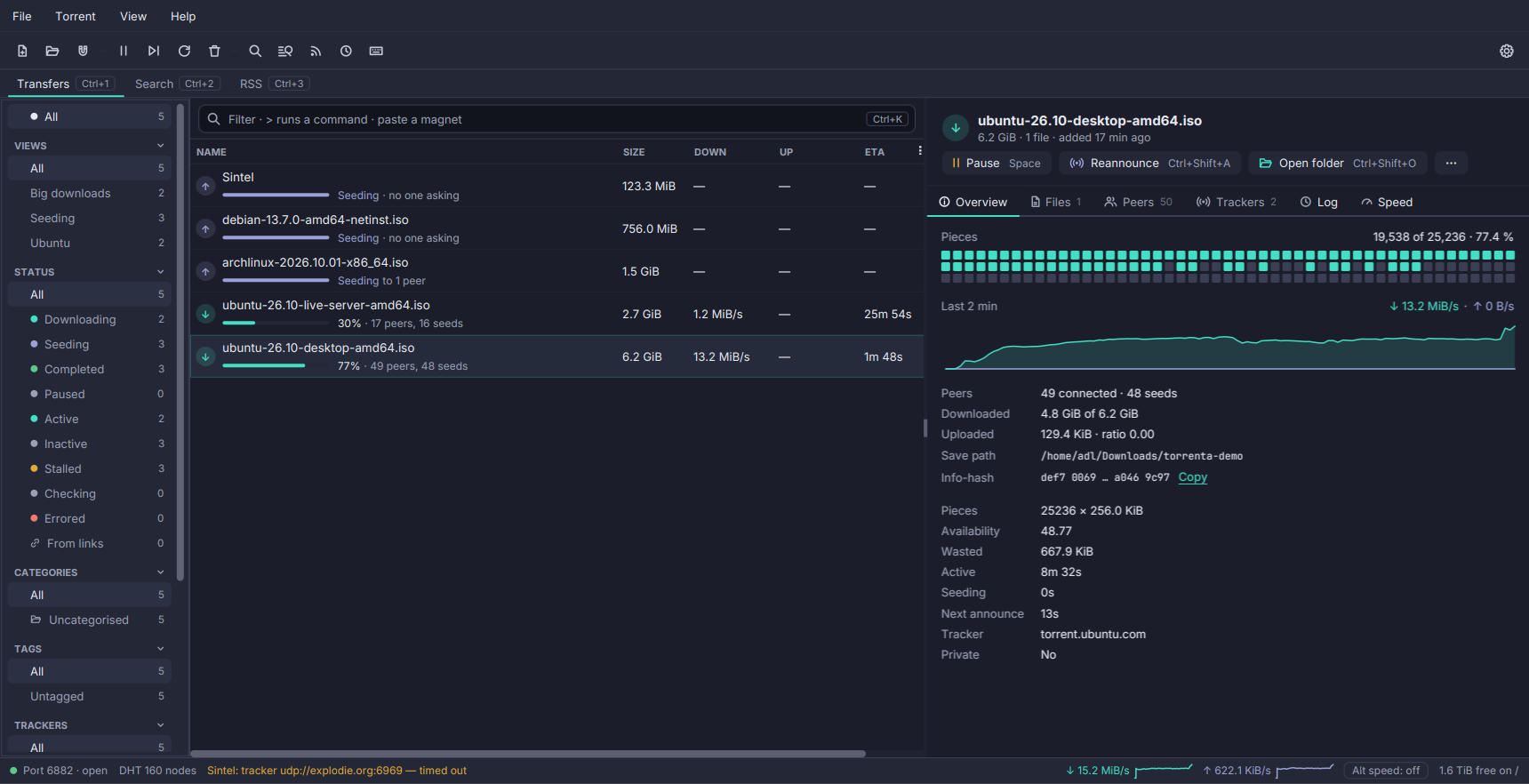This screenshot has width=1529, height=784.
Task: Switch to the Peers details tab
Action: (1138, 202)
